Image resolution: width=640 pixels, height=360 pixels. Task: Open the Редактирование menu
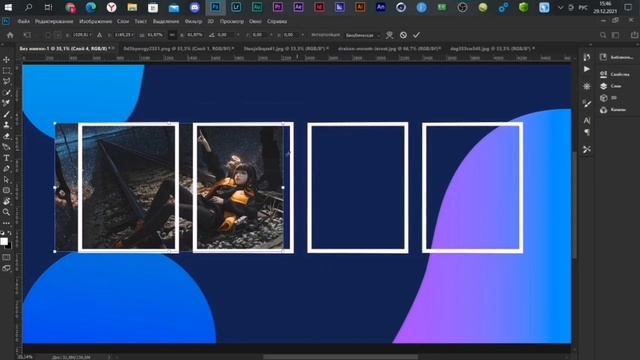[x=54, y=21]
